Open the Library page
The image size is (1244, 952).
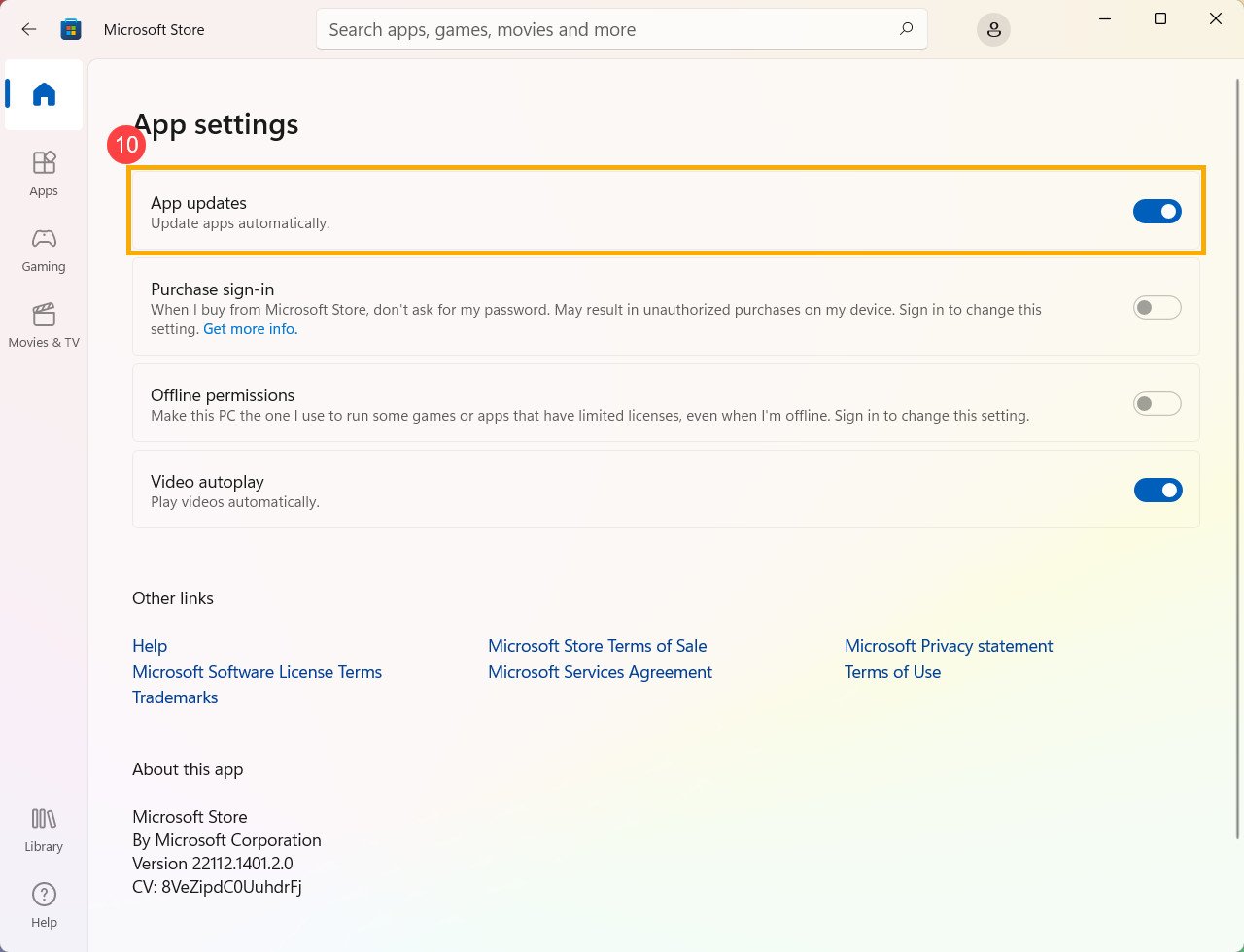pos(44,829)
